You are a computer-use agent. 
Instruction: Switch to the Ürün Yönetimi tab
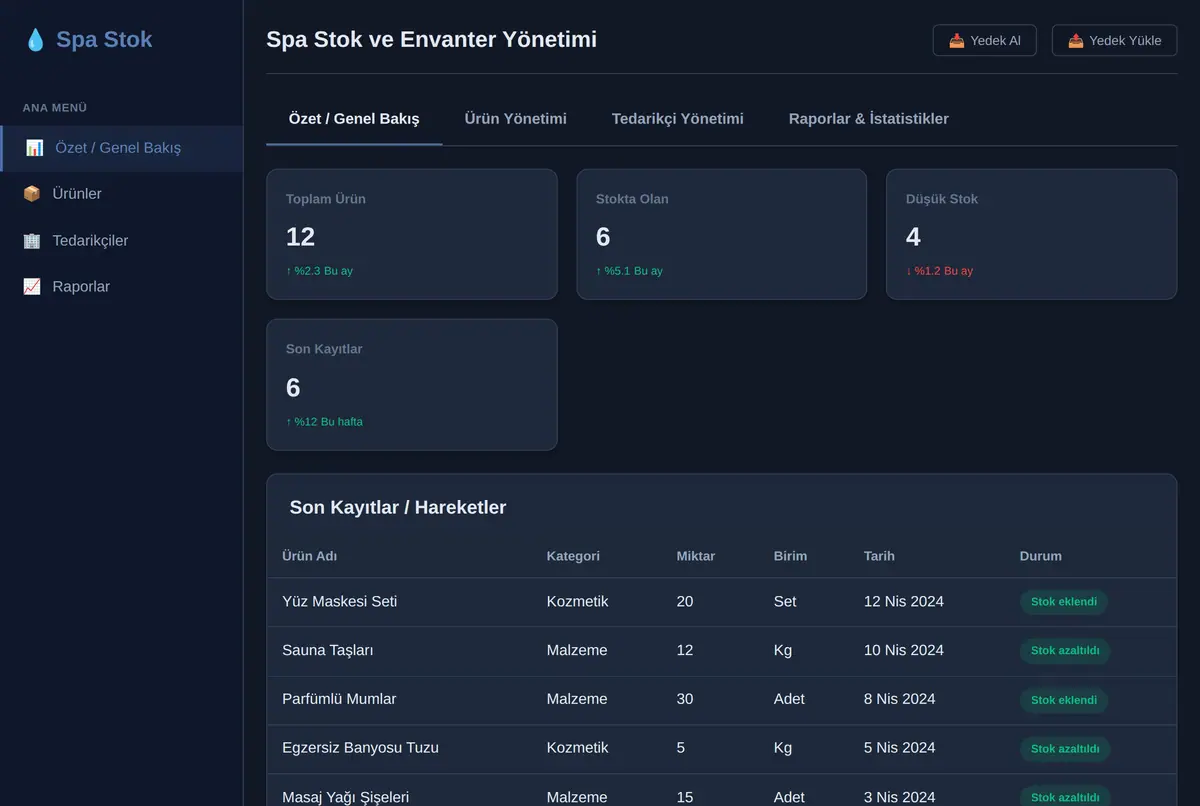tap(516, 119)
